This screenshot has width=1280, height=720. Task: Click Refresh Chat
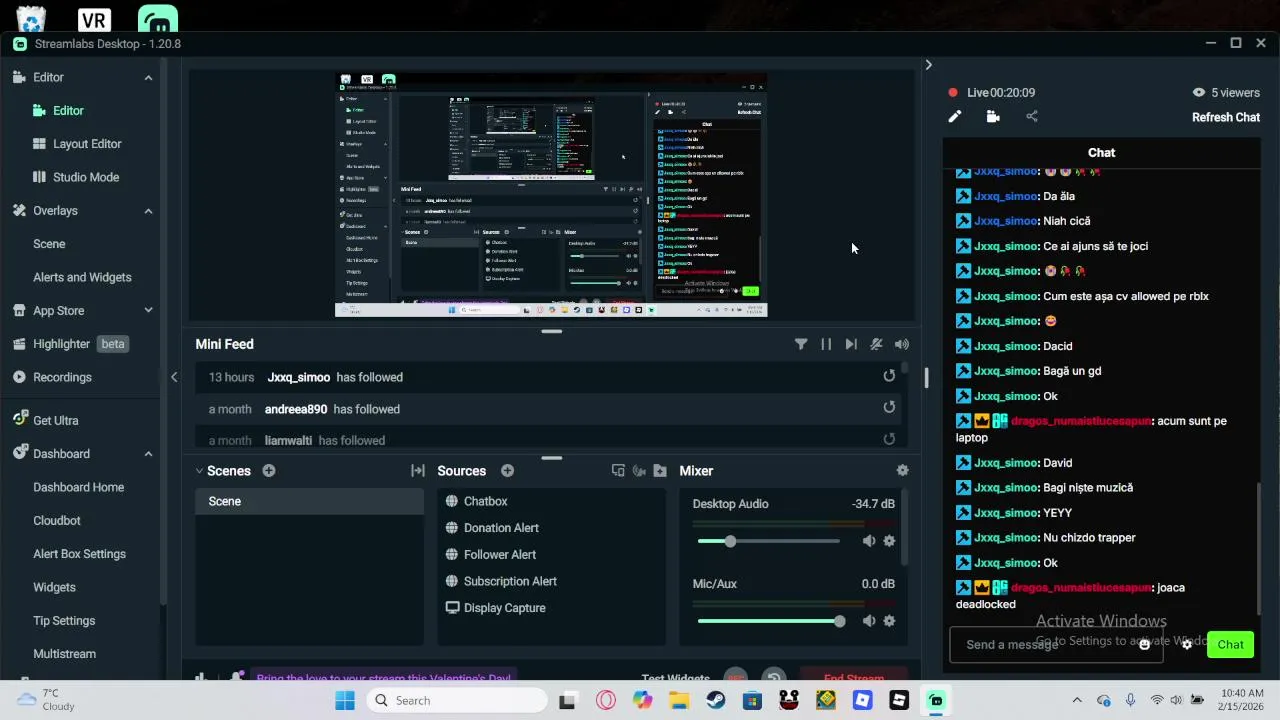[1225, 117]
